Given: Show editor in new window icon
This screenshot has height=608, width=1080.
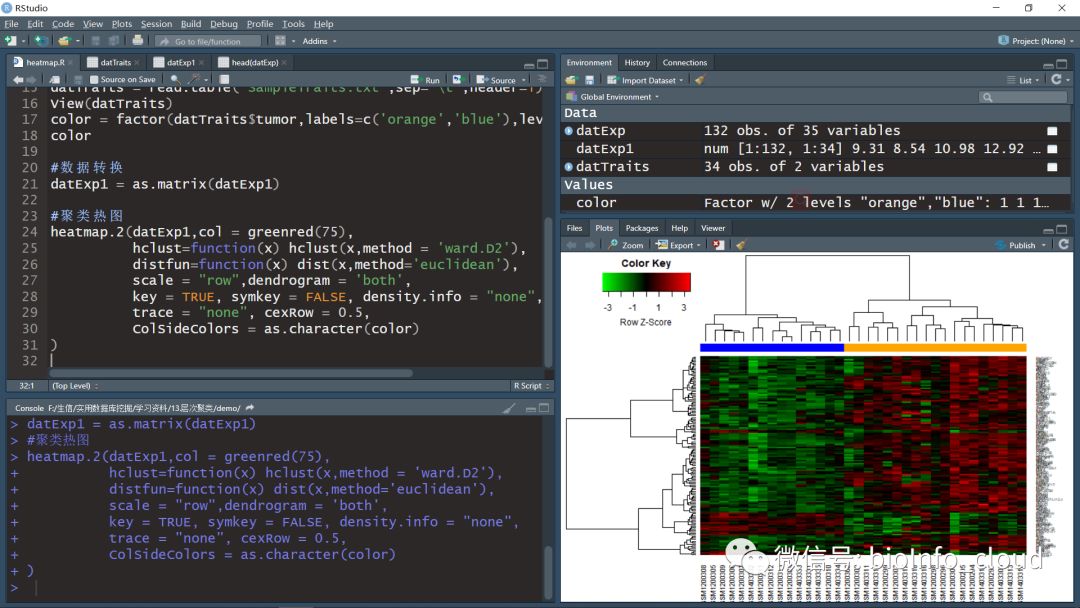Looking at the screenshot, I should (x=55, y=80).
